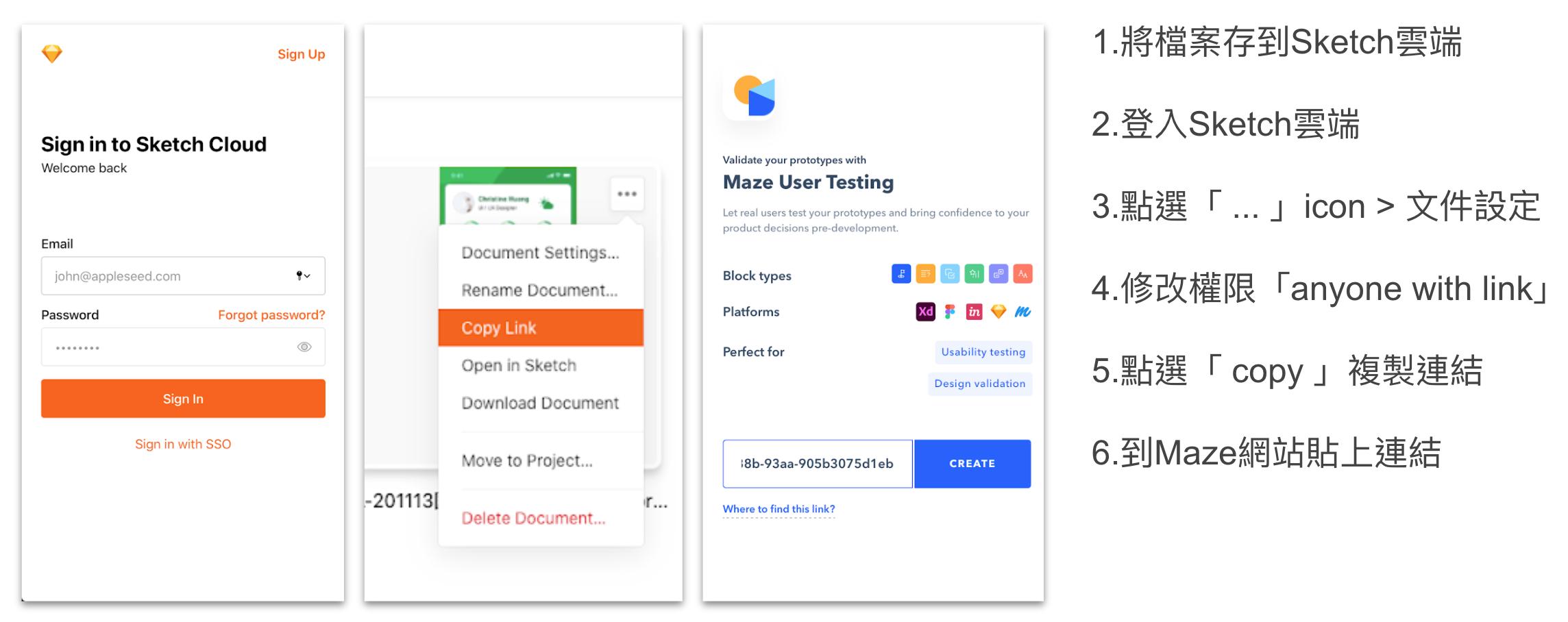Toggle password visibility eye icon
The image size is (1568, 622).
tap(304, 347)
